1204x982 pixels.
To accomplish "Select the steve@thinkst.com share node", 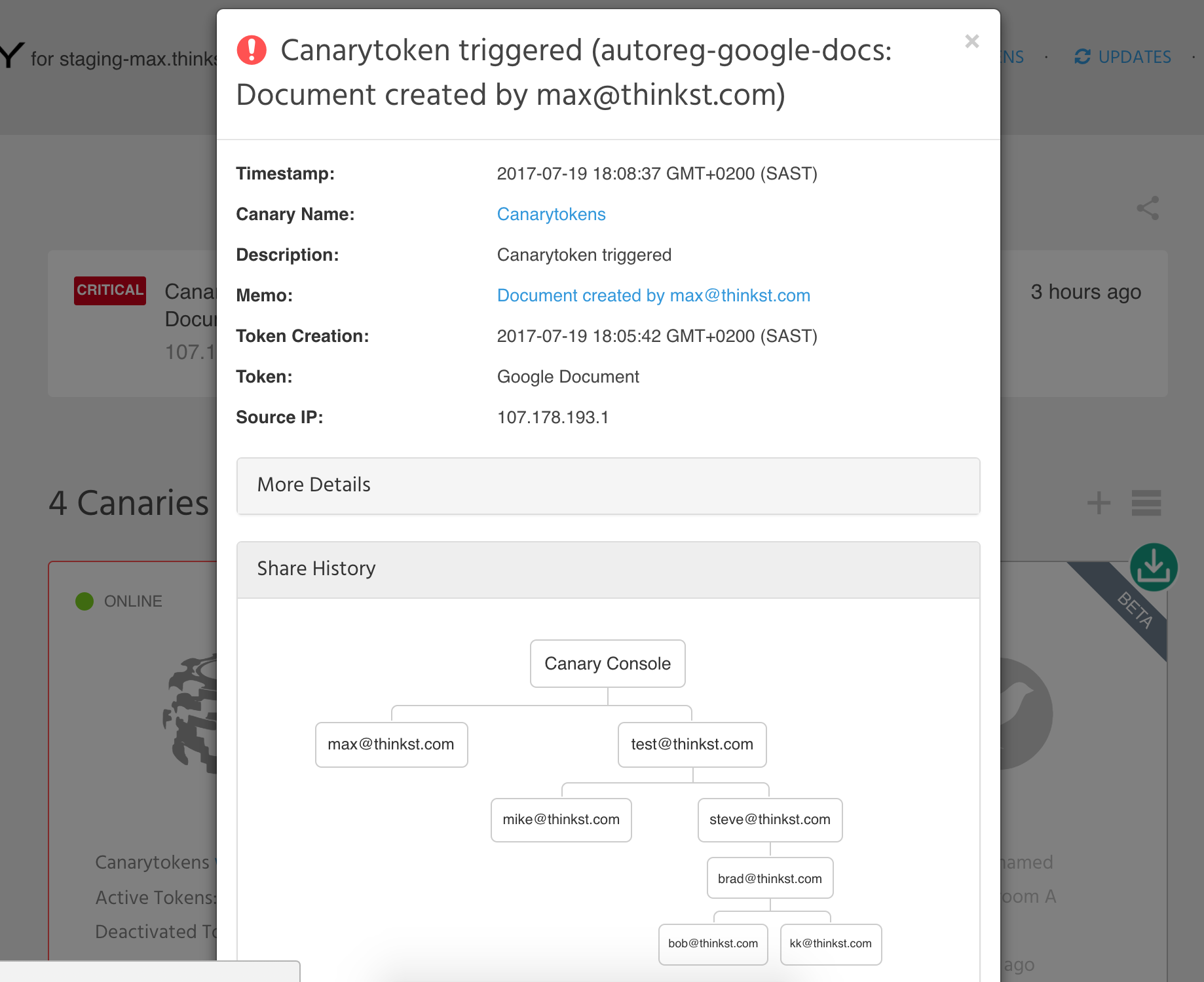I will click(x=770, y=820).
